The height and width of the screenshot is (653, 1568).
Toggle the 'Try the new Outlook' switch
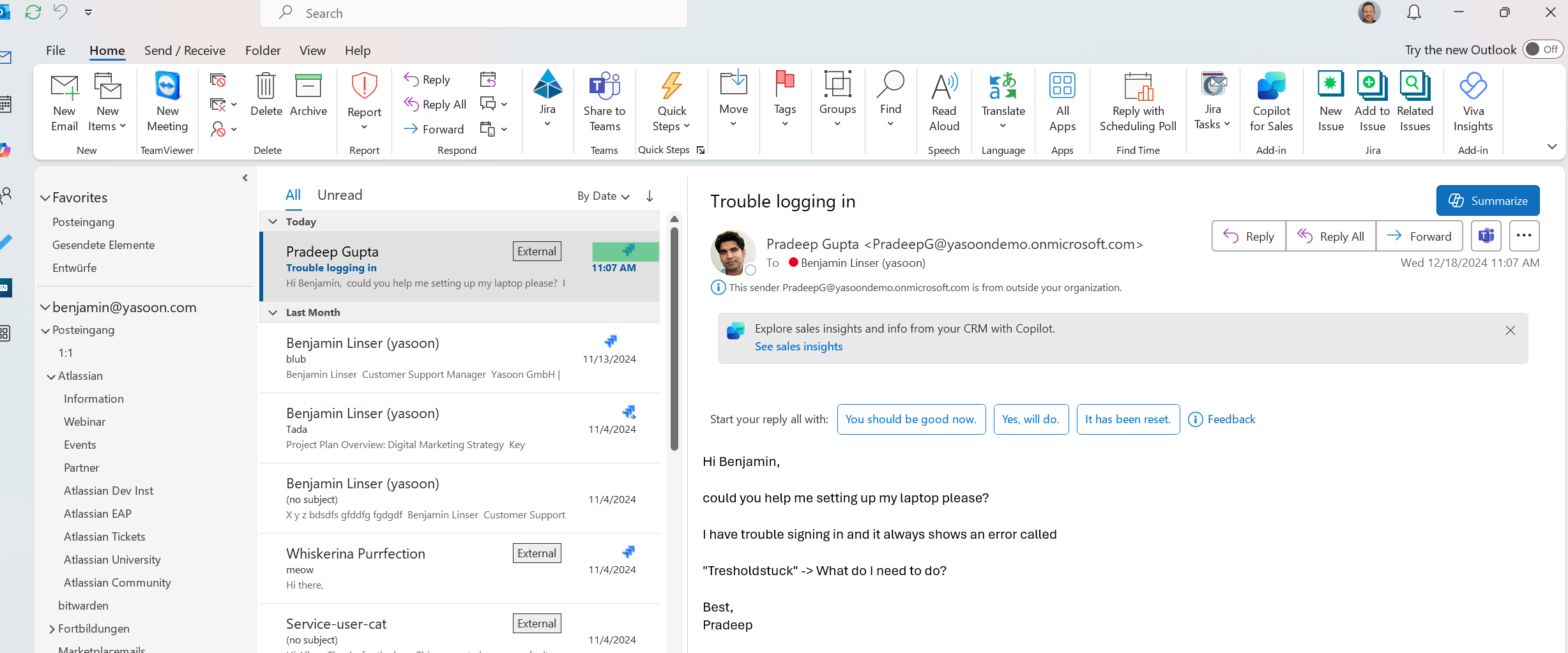click(x=1542, y=50)
